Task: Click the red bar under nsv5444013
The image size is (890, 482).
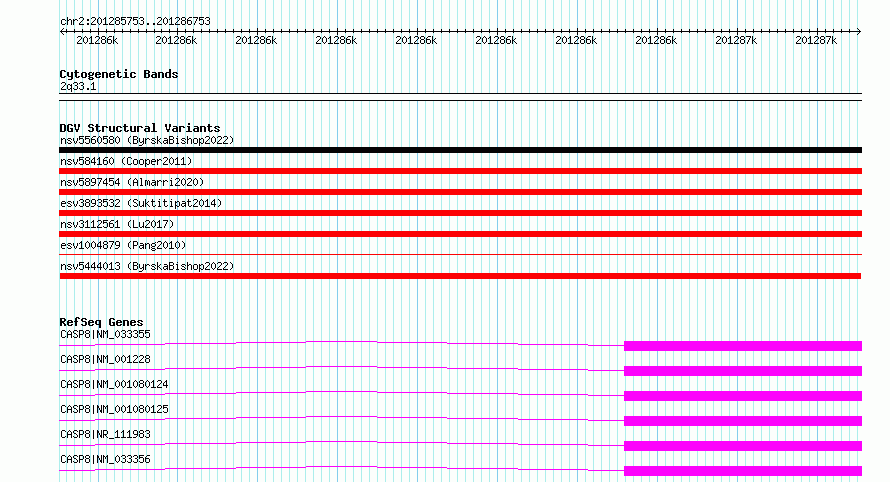Action: pos(460,276)
